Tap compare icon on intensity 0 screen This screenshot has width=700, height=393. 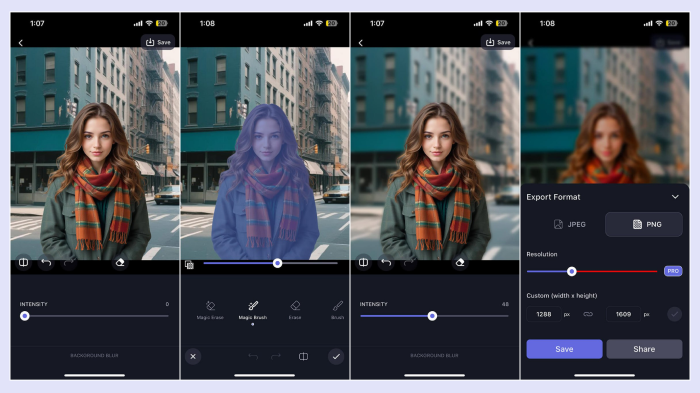pyautogui.click(x=24, y=262)
